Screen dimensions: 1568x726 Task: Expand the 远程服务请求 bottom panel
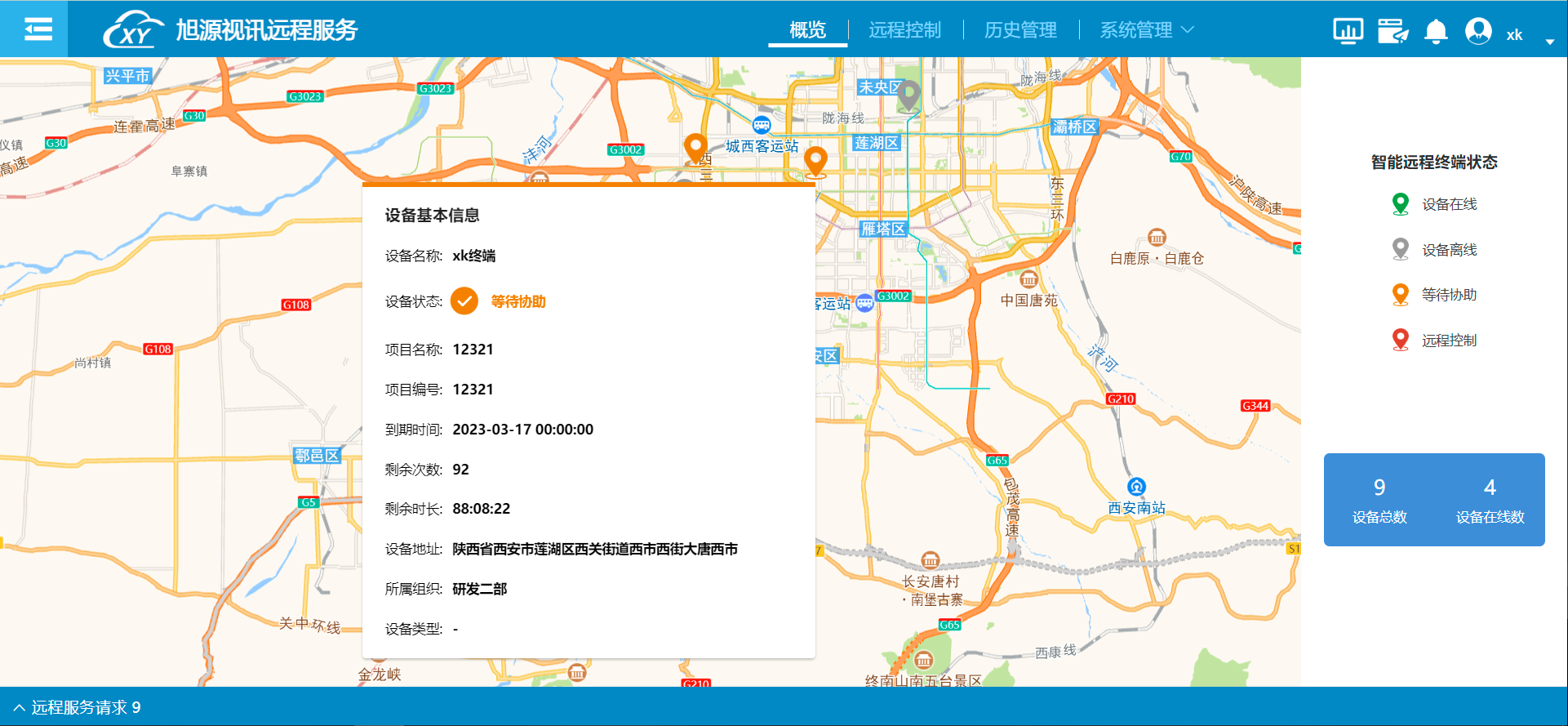click(77, 707)
